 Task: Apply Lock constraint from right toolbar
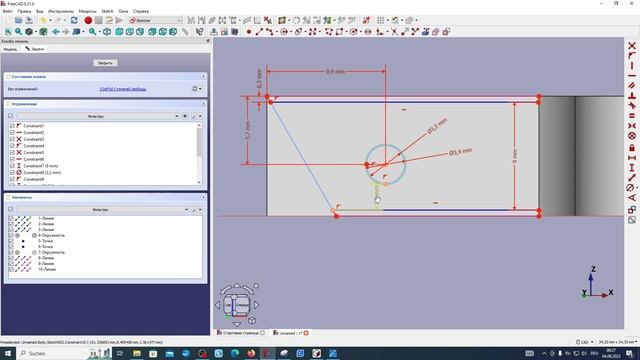[632, 147]
